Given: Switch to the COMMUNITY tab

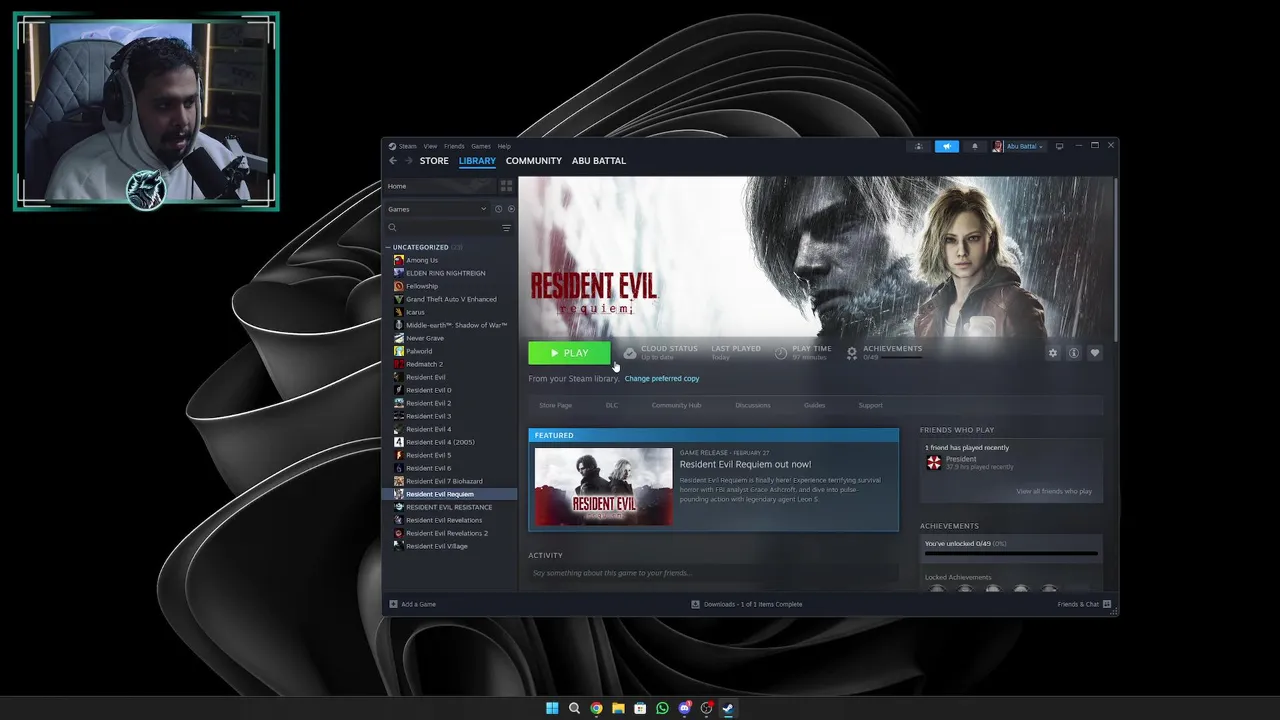Looking at the screenshot, I should pos(533,161).
